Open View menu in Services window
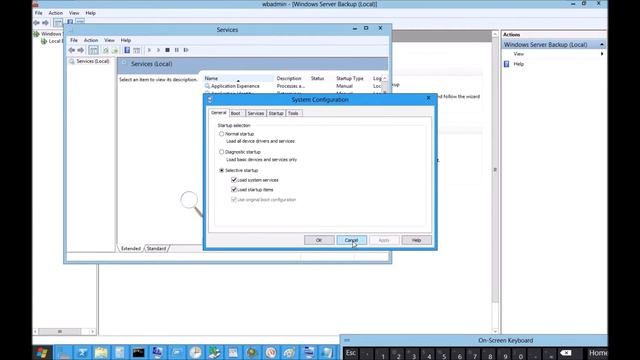 pyautogui.click(x=109, y=40)
